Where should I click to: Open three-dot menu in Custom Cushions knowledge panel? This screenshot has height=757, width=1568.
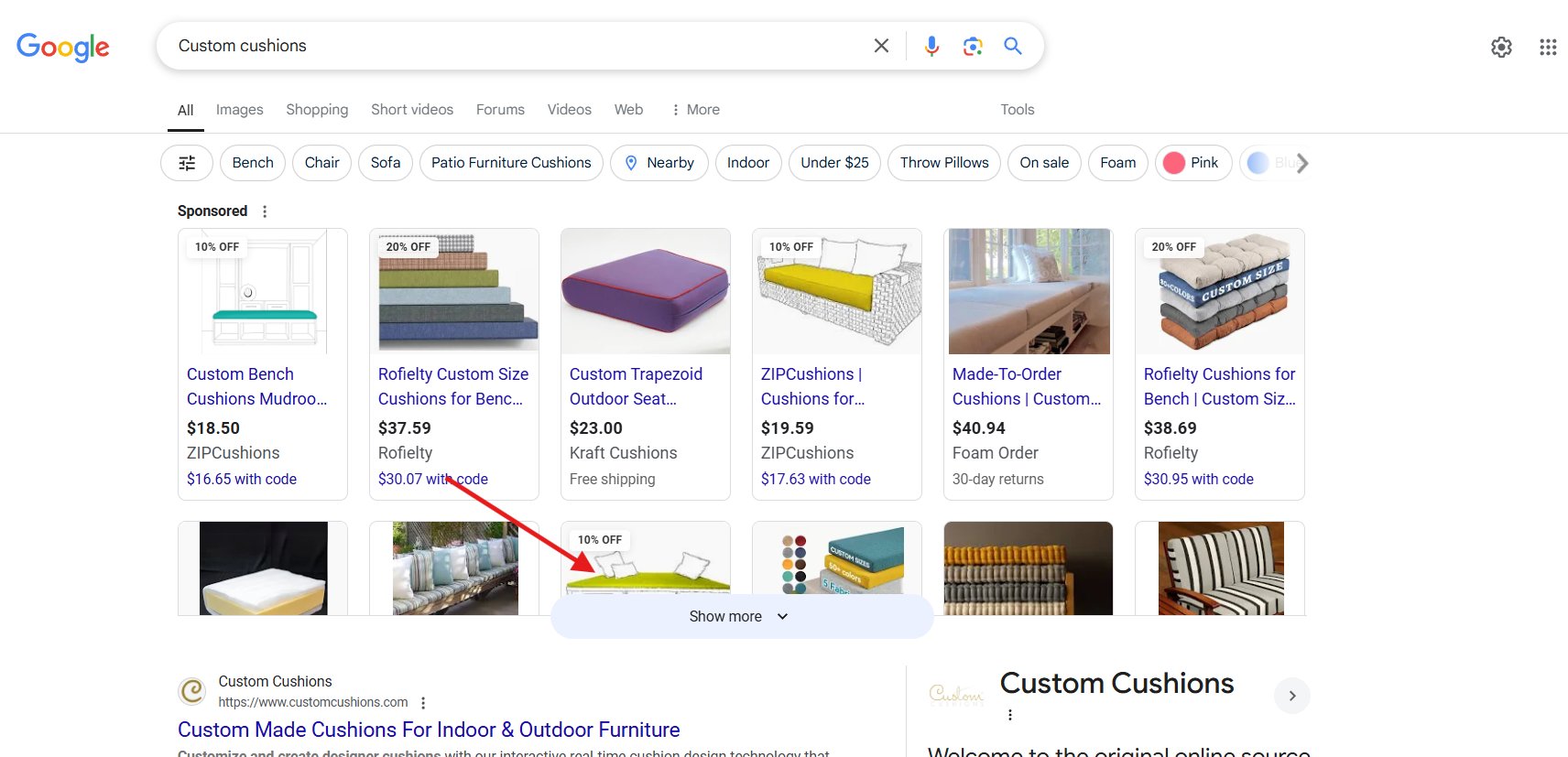(x=1010, y=715)
